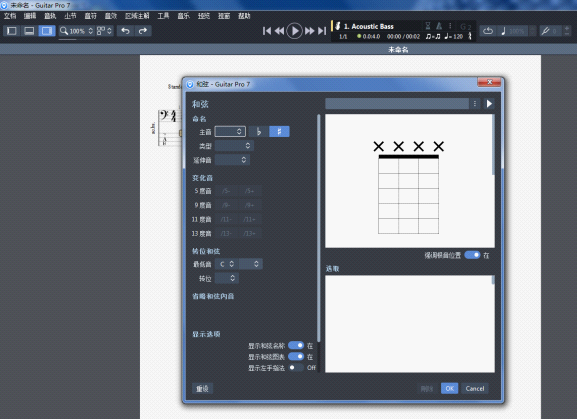This screenshot has height=419, width=577.
Task: Open the 主音 root note dropdown
Action: pyautogui.click(x=230, y=131)
